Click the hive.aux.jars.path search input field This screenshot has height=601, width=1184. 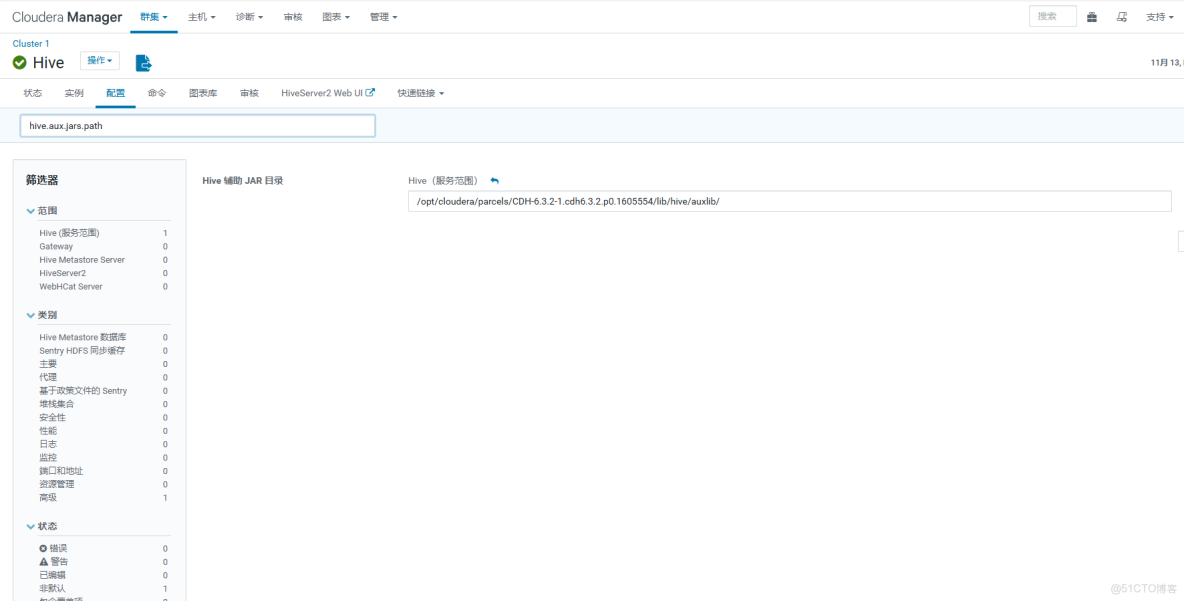197,125
